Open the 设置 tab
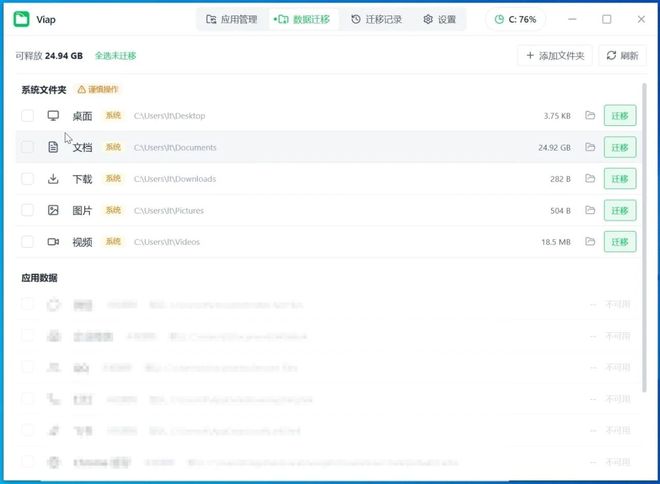 pos(440,19)
